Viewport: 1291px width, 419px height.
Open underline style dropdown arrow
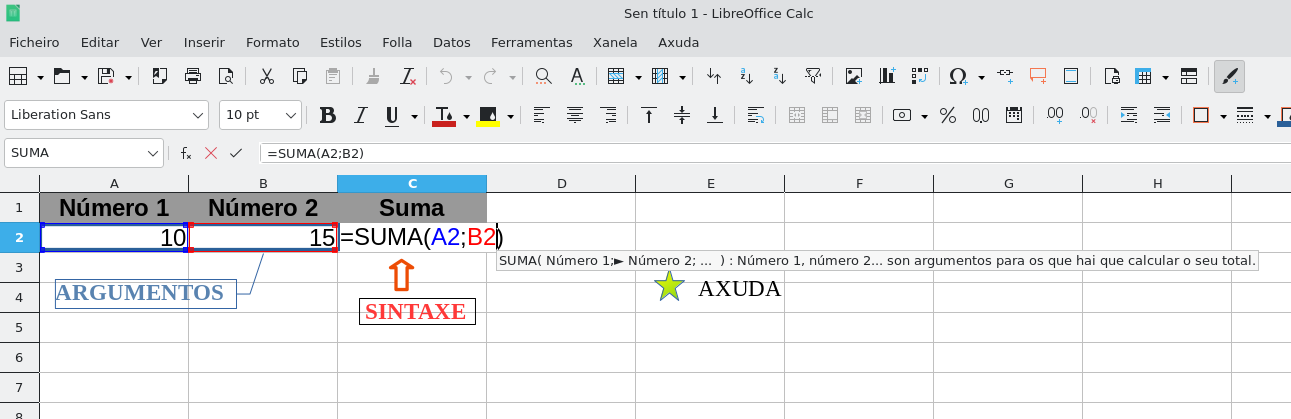[x=412, y=115]
